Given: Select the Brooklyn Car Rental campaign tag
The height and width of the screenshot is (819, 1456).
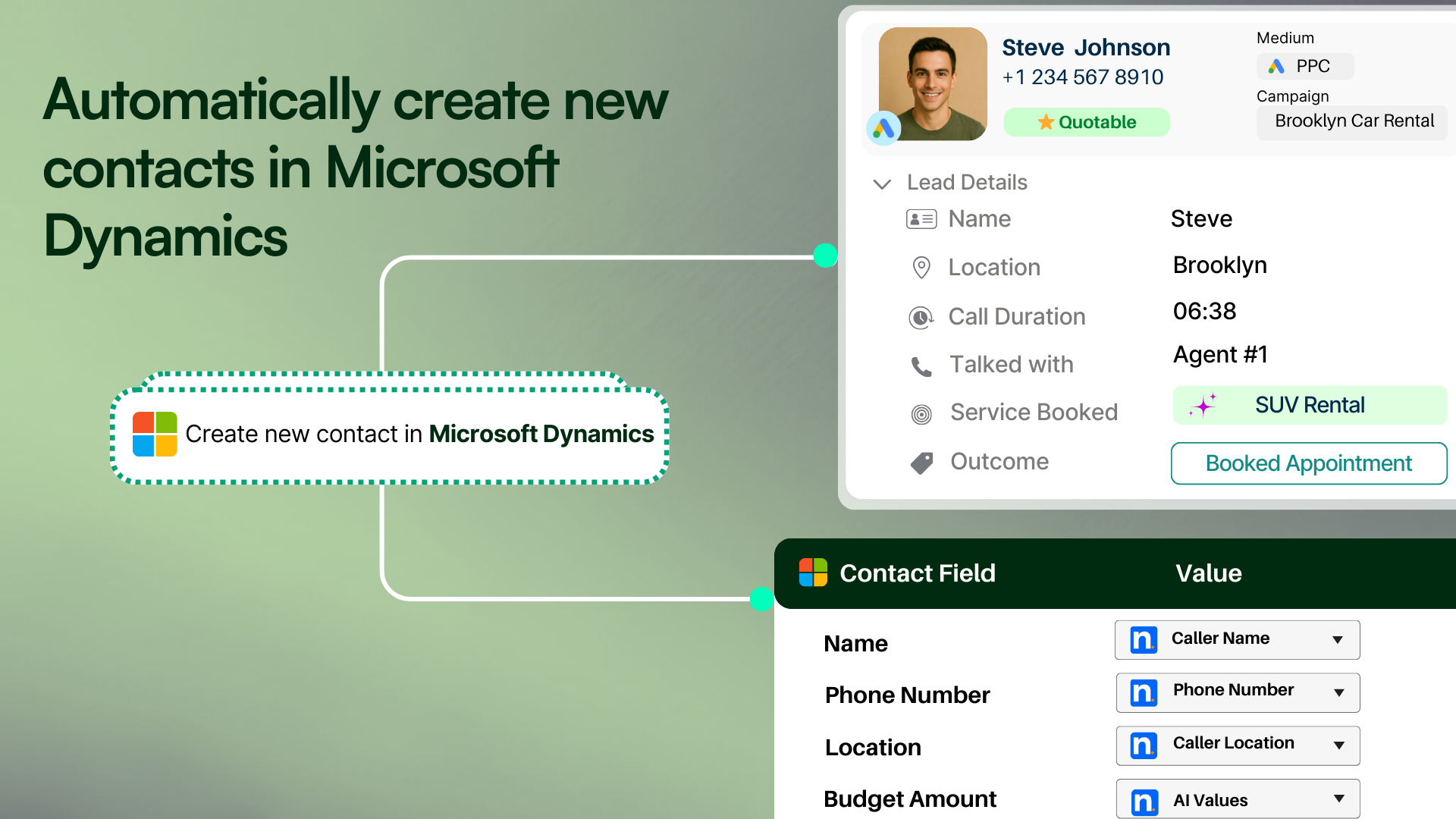Looking at the screenshot, I should tap(1354, 121).
